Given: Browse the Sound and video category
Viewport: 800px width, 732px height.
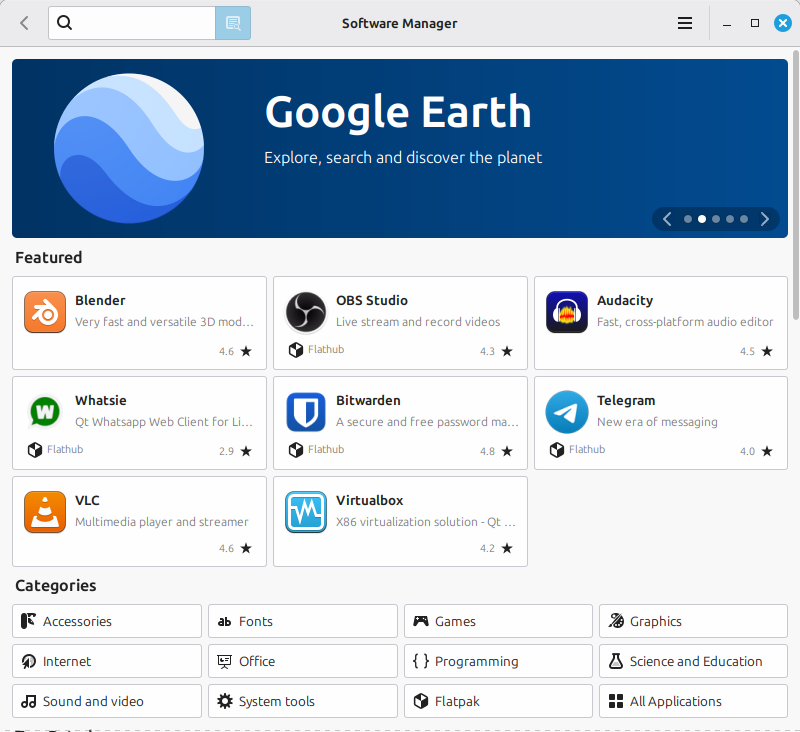Looking at the screenshot, I should 107,701.
